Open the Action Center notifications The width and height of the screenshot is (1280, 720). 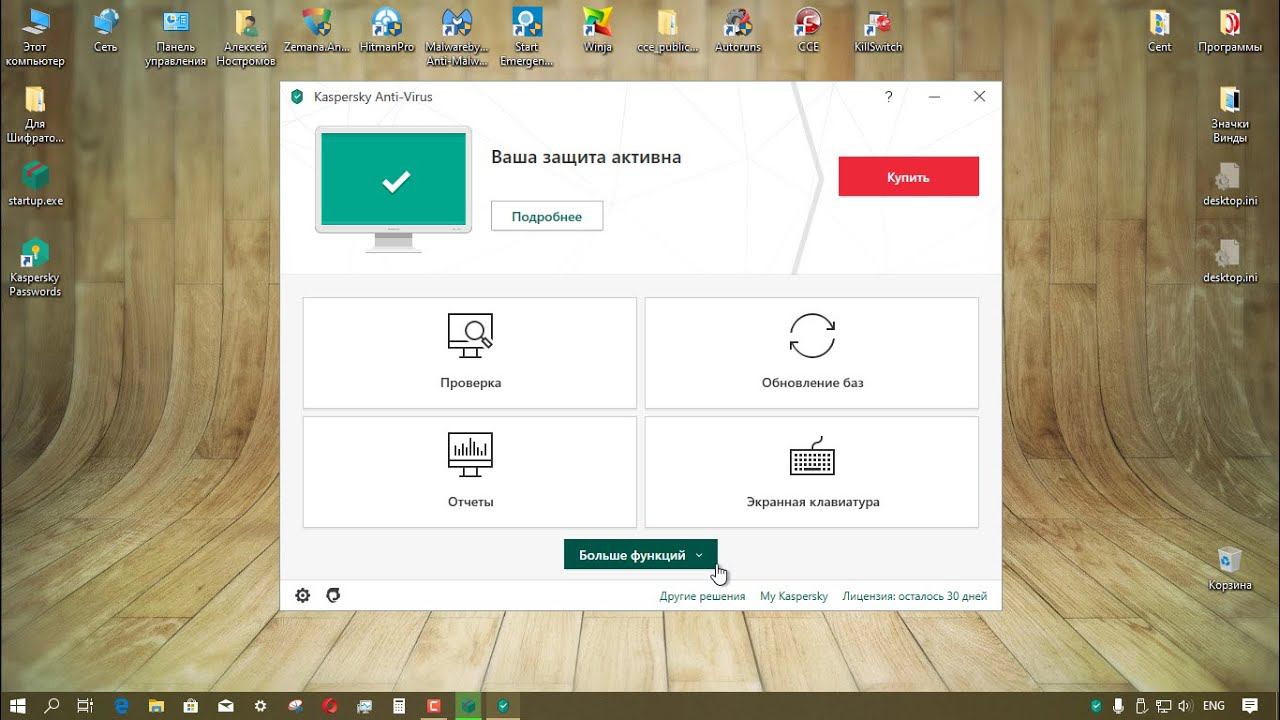[1249, 706]
